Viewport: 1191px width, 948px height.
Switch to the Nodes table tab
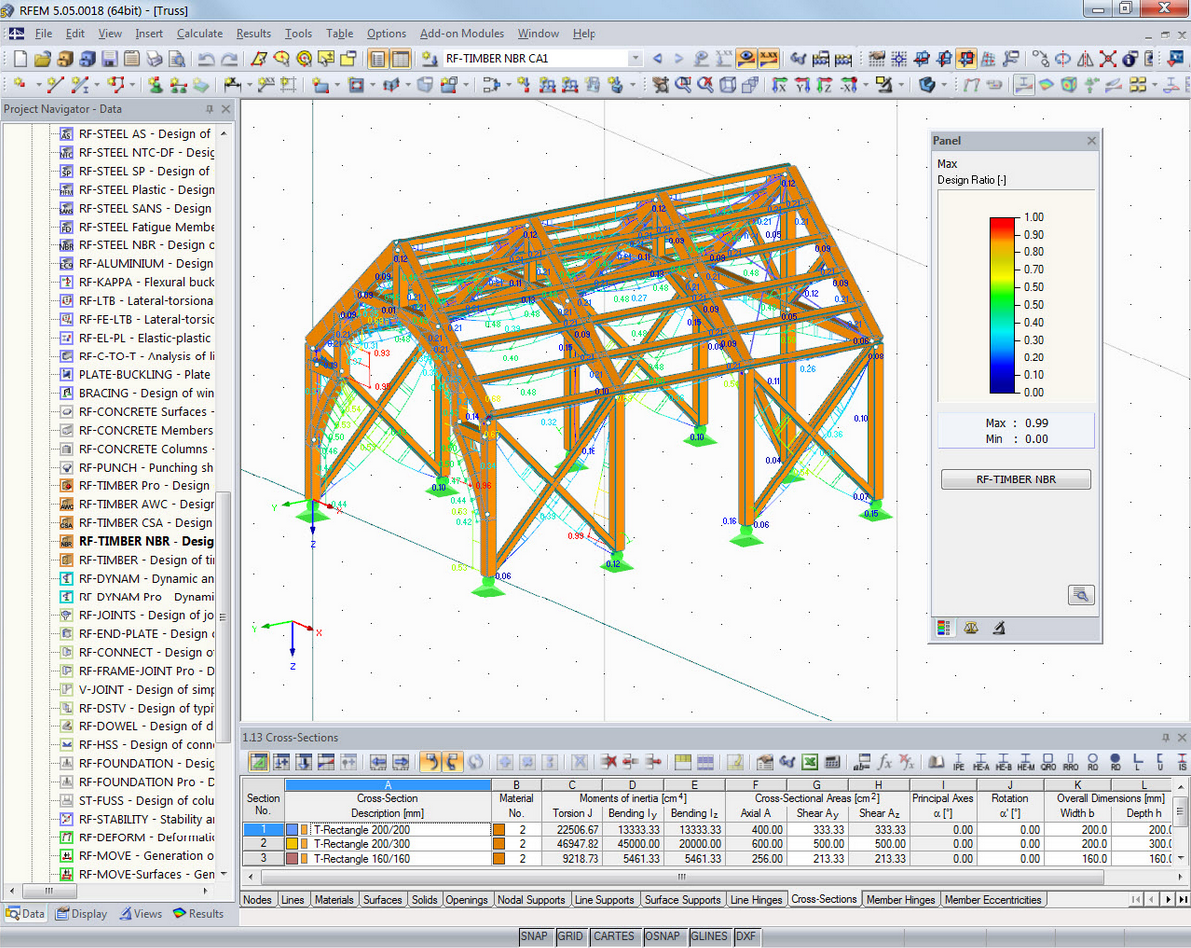point(257,899)
